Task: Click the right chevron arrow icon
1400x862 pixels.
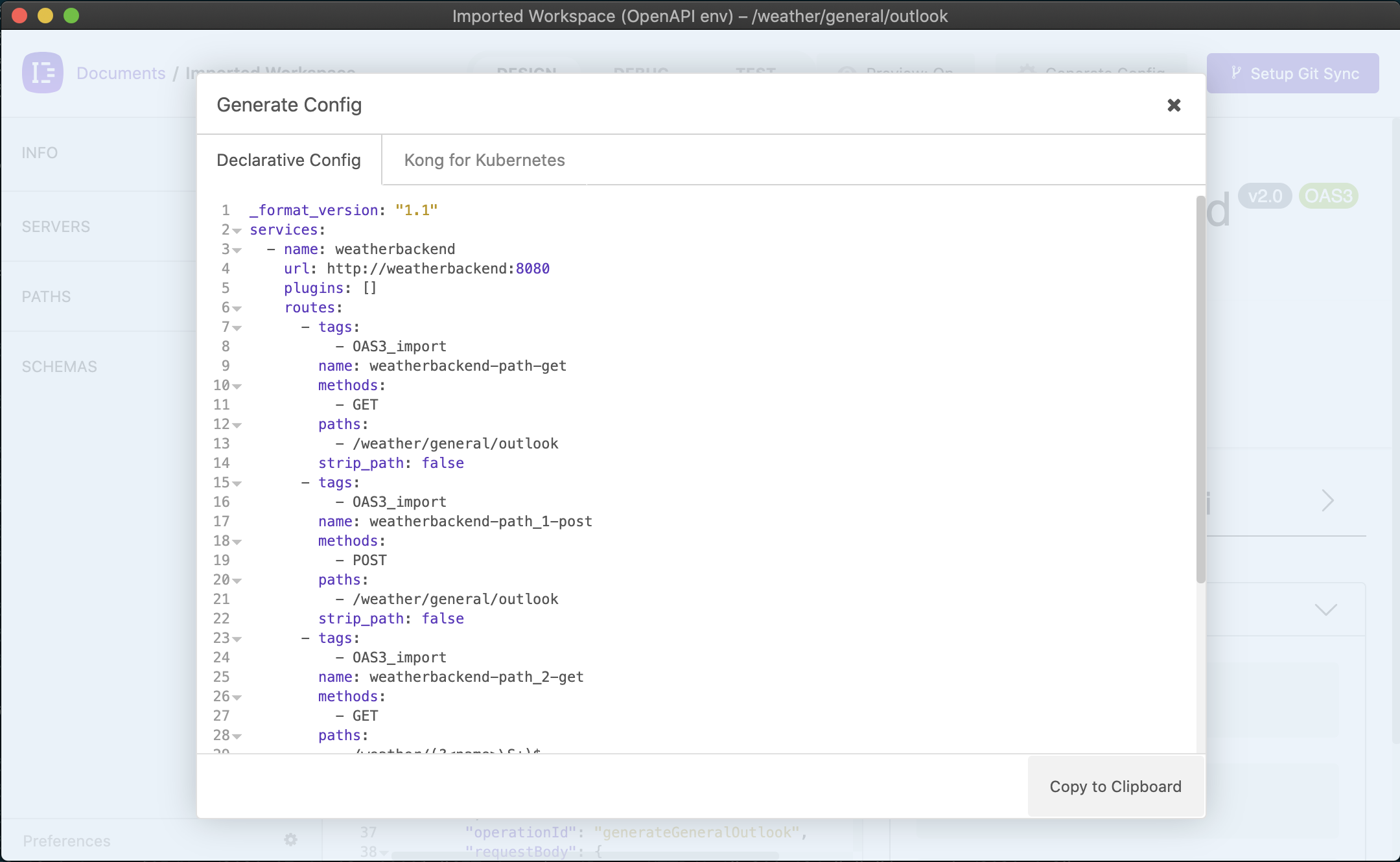Action: coord(1327,500)
